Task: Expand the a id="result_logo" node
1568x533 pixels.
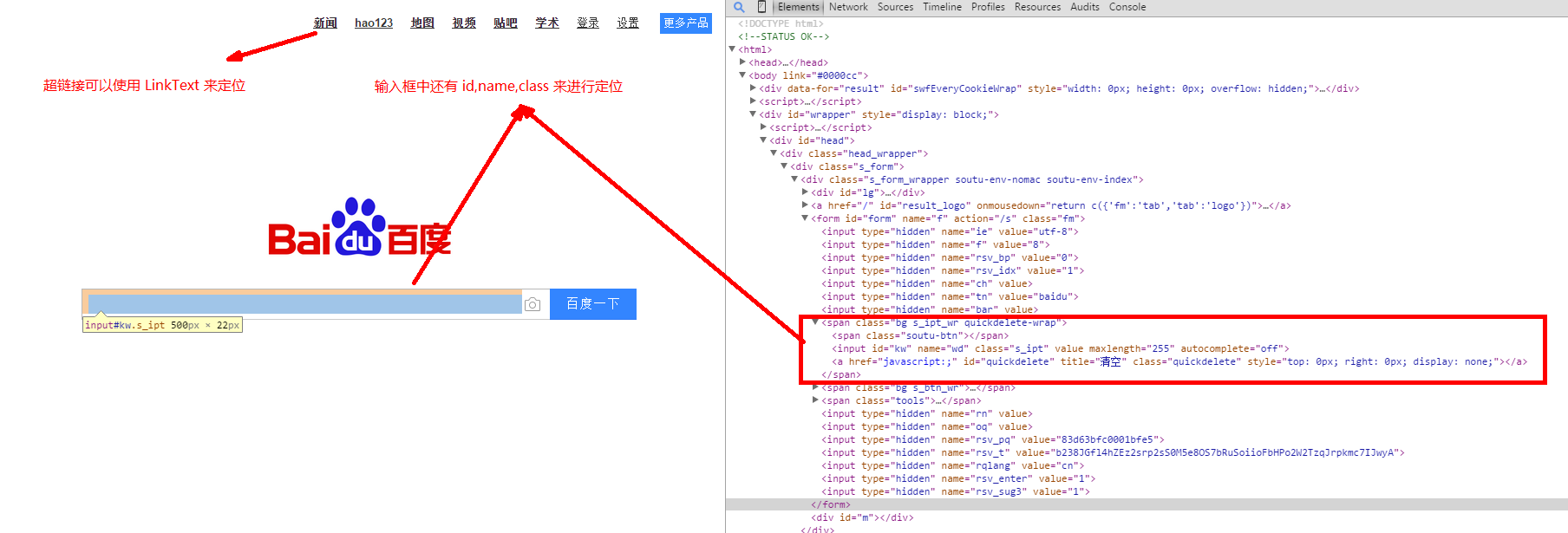Action: point(805,205)
